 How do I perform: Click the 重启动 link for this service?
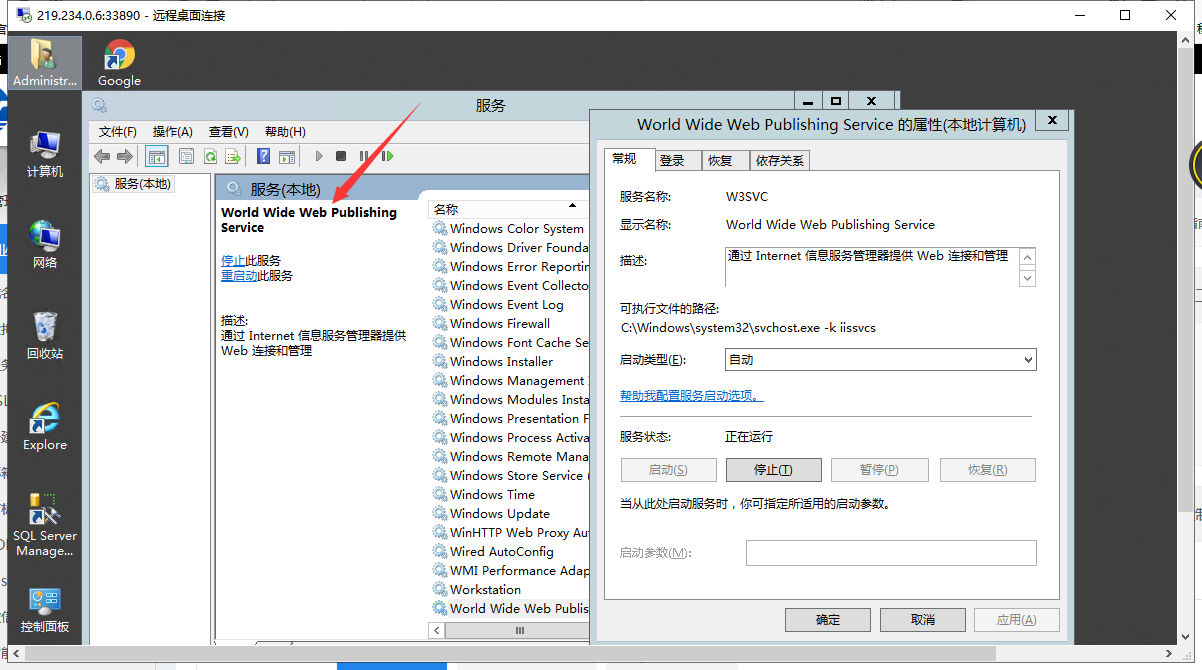pyautogui.click(x=239, y=276)
